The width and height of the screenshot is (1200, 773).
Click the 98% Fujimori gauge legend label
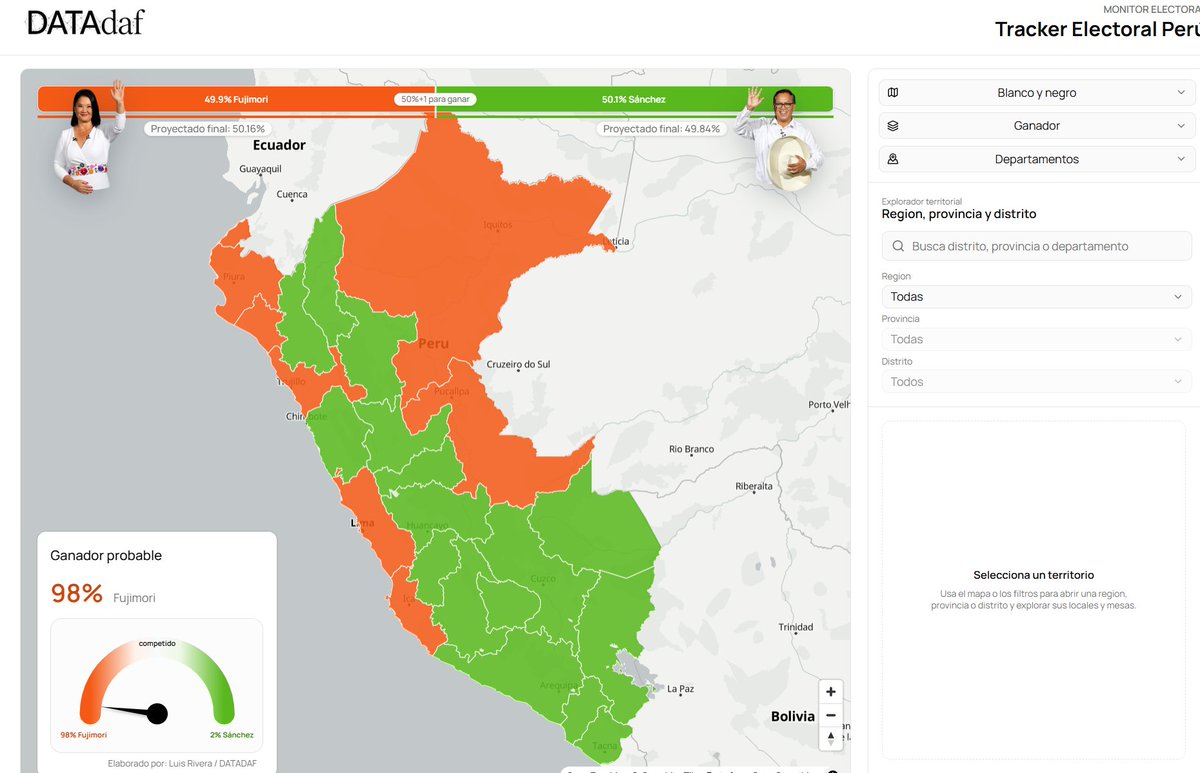[x=83, y=735]
